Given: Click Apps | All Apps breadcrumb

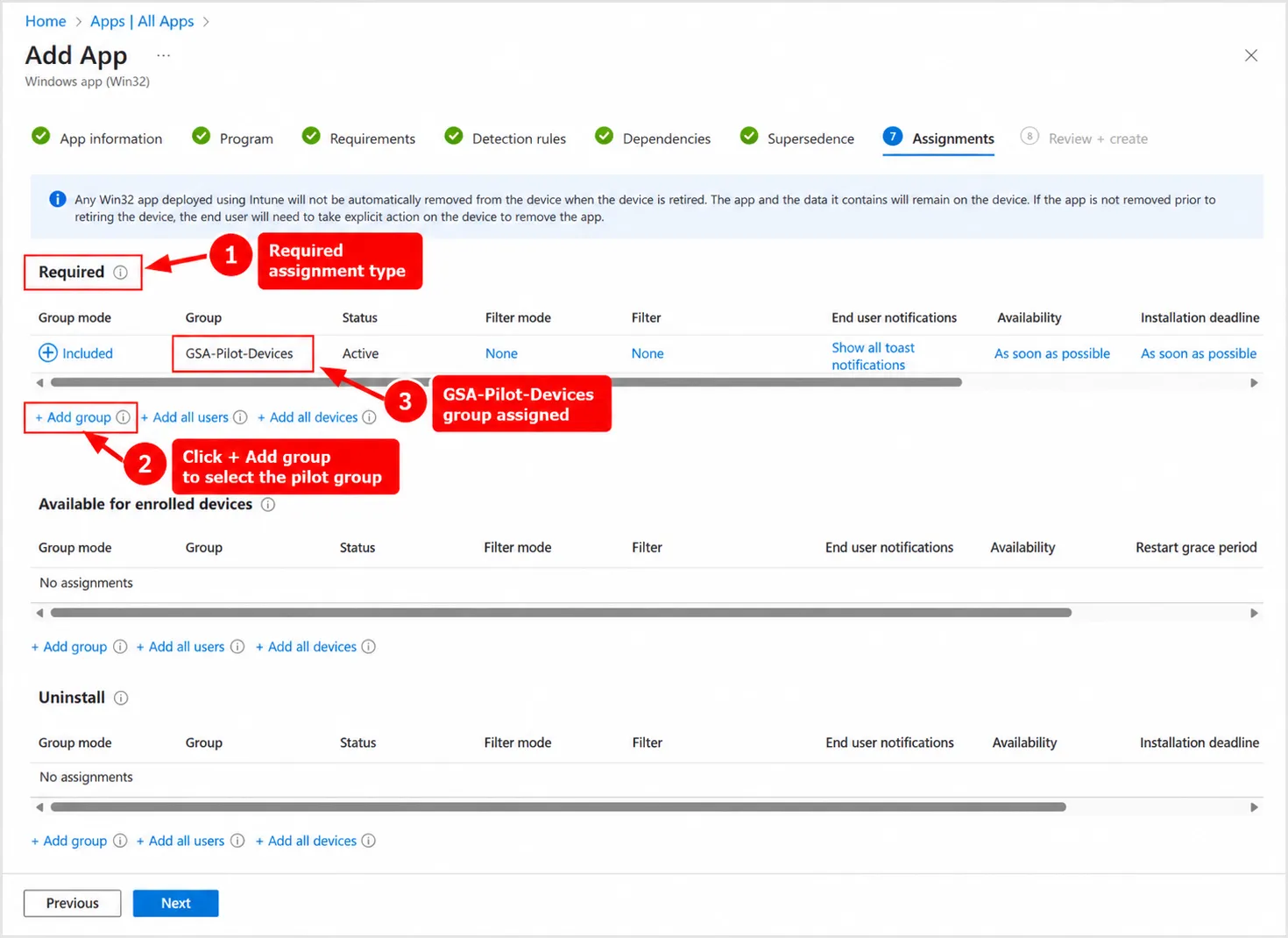Looking at the screenshot, I should point(142,21).
